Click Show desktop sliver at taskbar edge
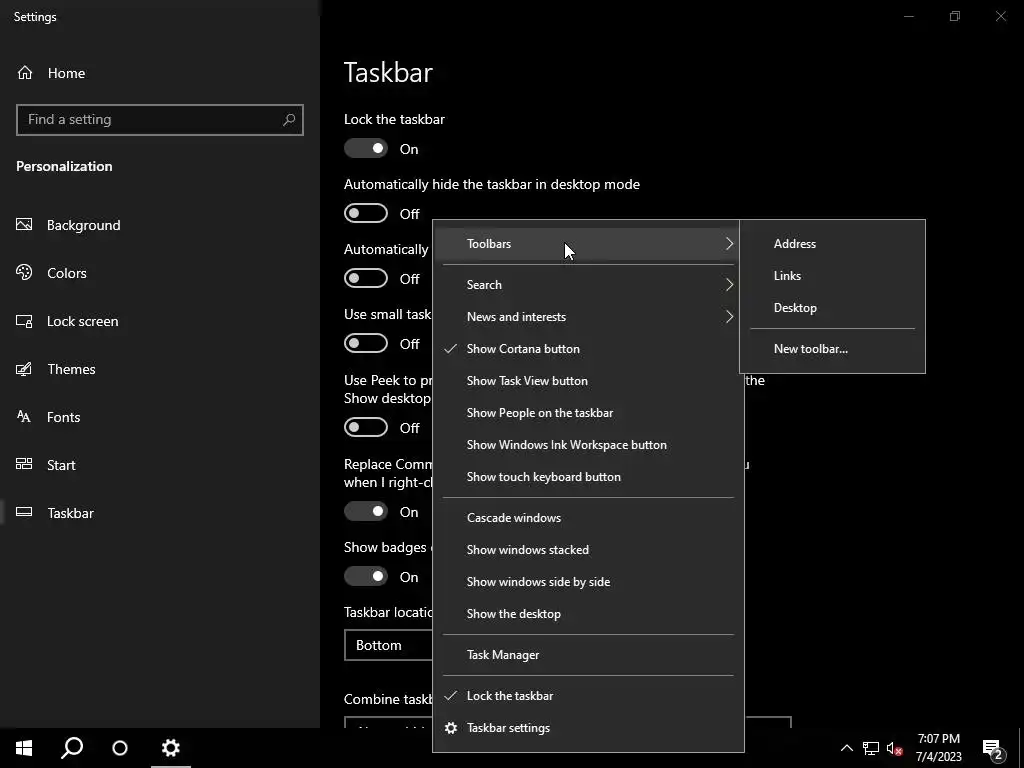The height and width of the screenshot is (768, 1024). [1021, 748]
